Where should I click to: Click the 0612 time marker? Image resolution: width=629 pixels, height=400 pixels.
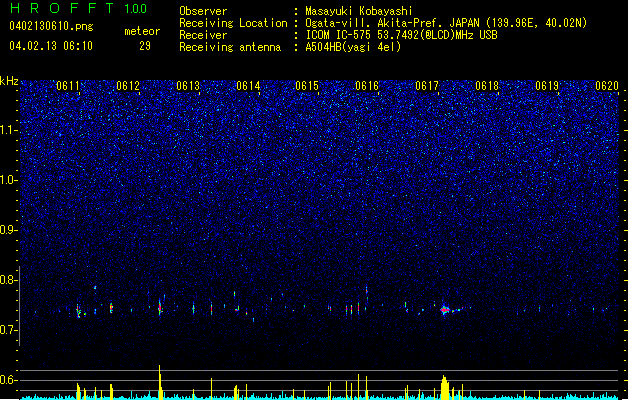coord(128,86)
